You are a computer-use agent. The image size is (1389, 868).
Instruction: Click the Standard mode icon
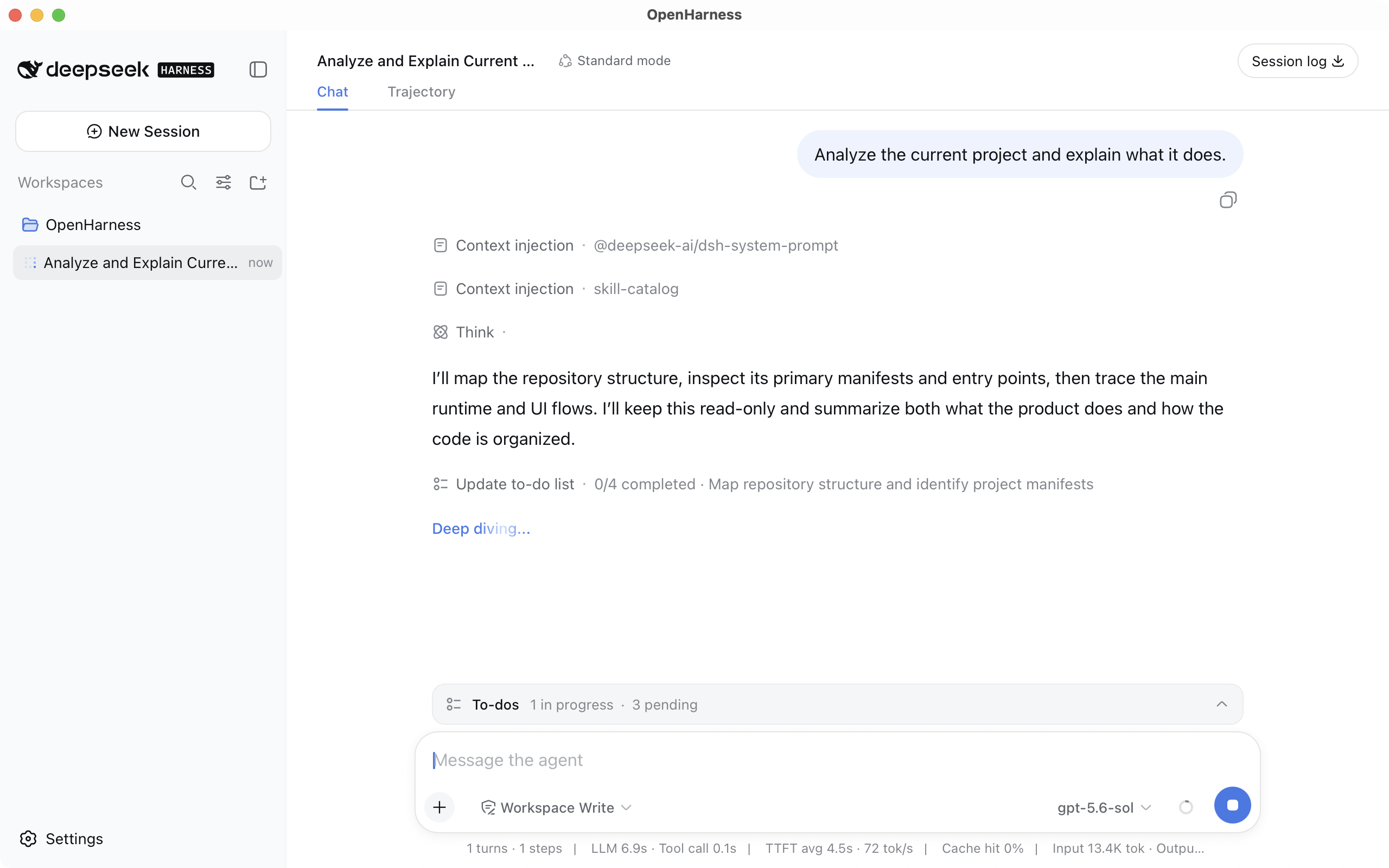(565, 61)
